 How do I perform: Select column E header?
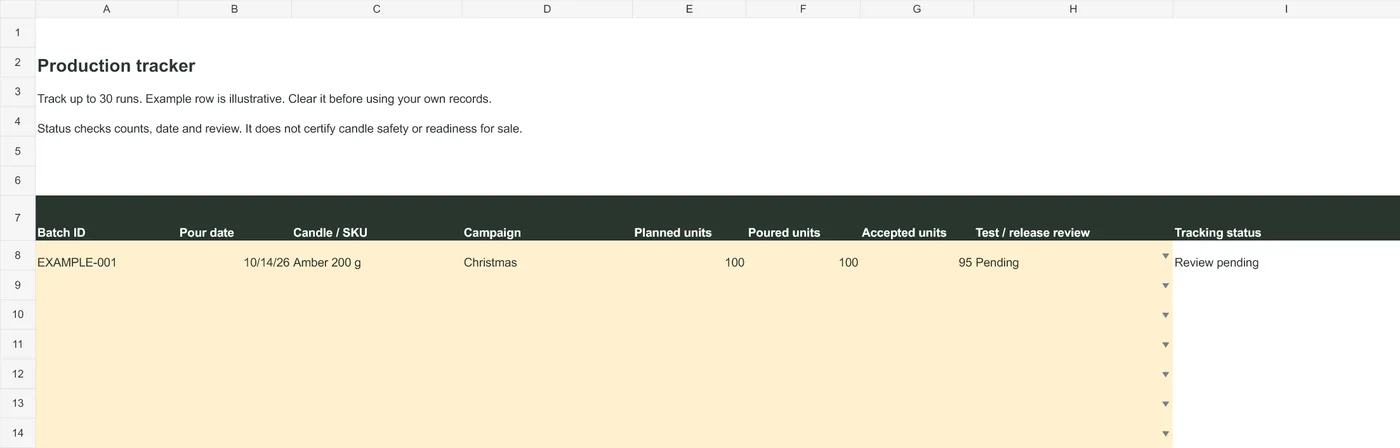pos(690,9)
